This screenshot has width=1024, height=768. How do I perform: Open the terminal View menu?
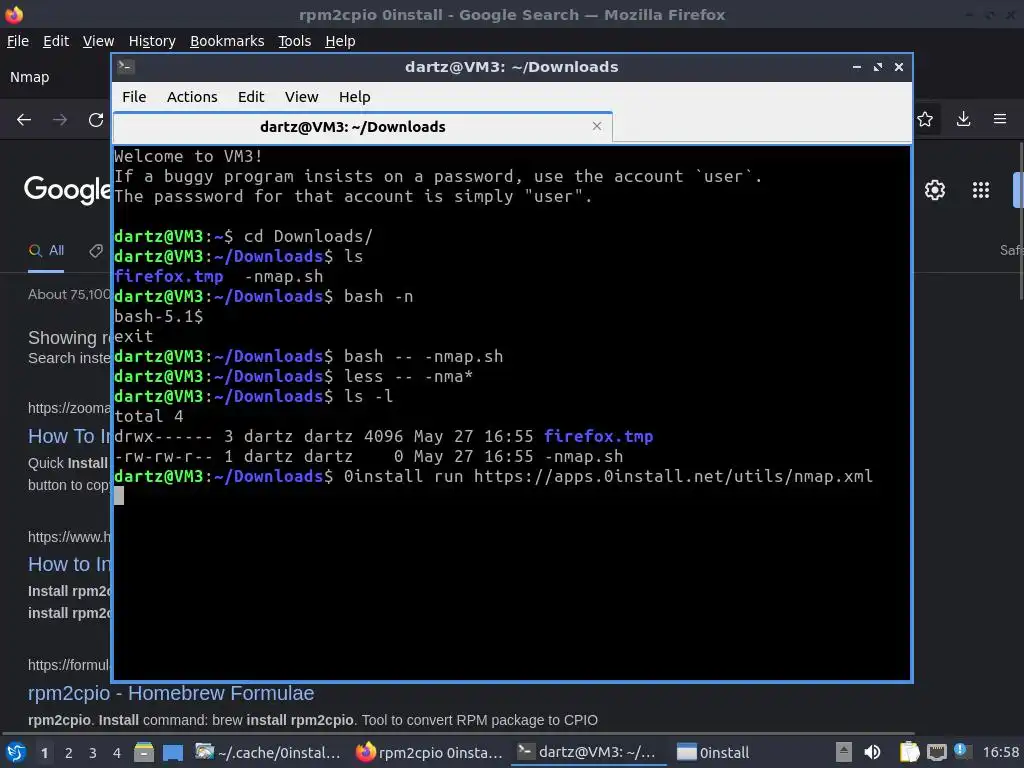(301, 97)
